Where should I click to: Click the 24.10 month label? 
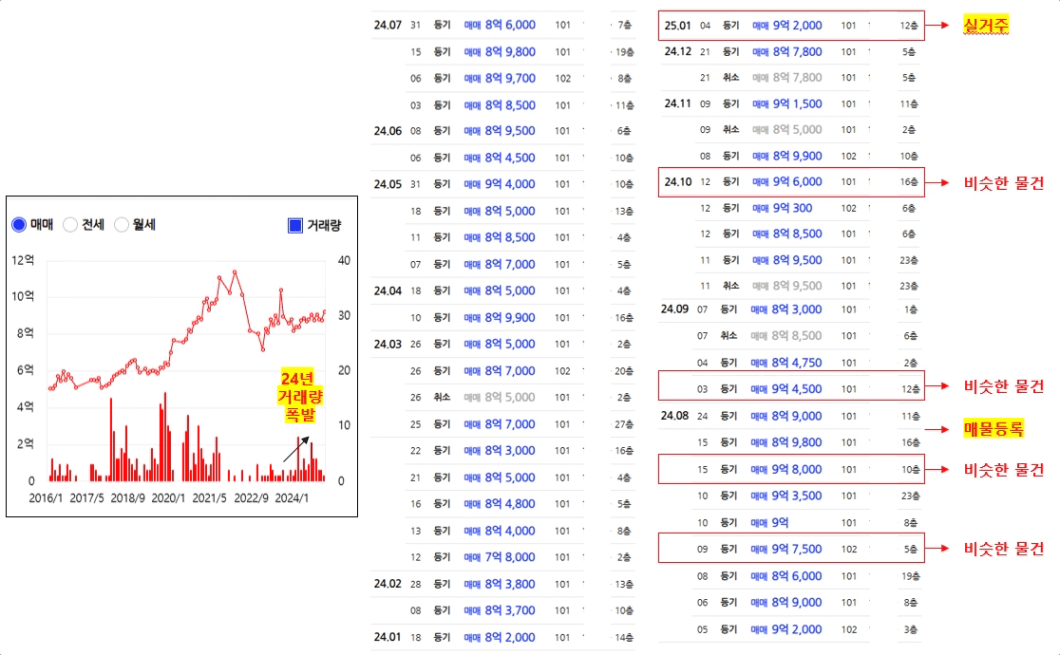(x=677, y=182)
